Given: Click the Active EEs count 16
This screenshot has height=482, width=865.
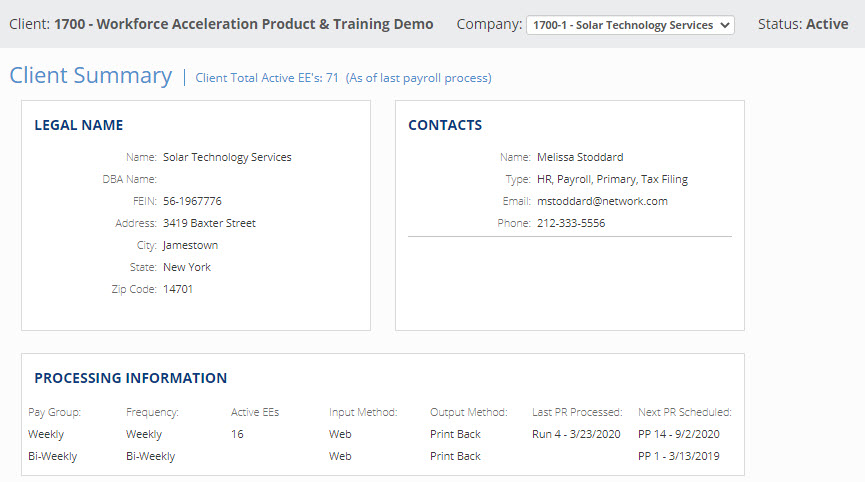Looking at the screenshot, I should (x=237, y=434).
